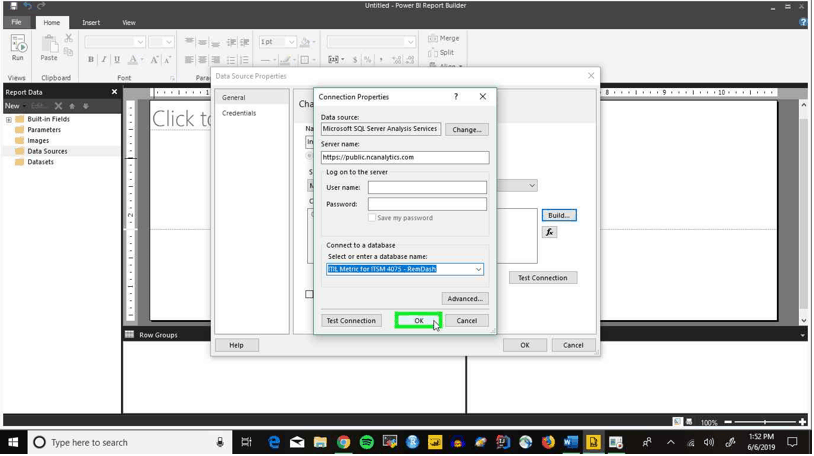814x456 pixels.
Task: Toggle Bold formatting in Font group
Action: (x=91, y=60)
